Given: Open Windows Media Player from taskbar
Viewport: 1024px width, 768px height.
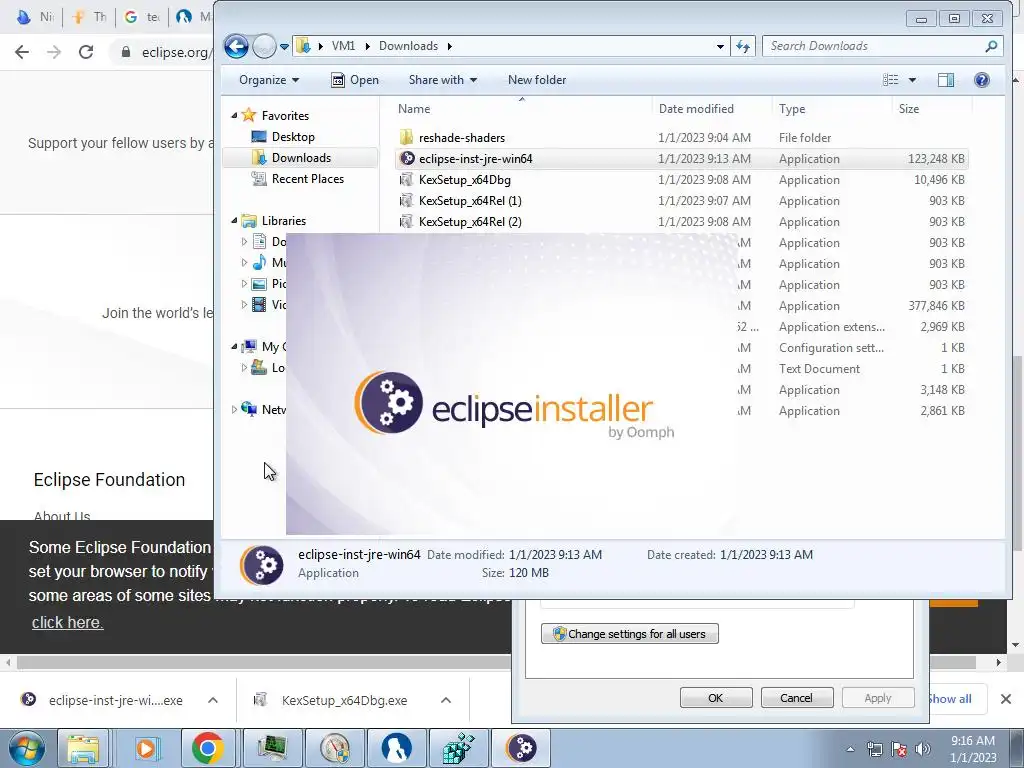Looking at the screenshot, I should pos(146,748).
